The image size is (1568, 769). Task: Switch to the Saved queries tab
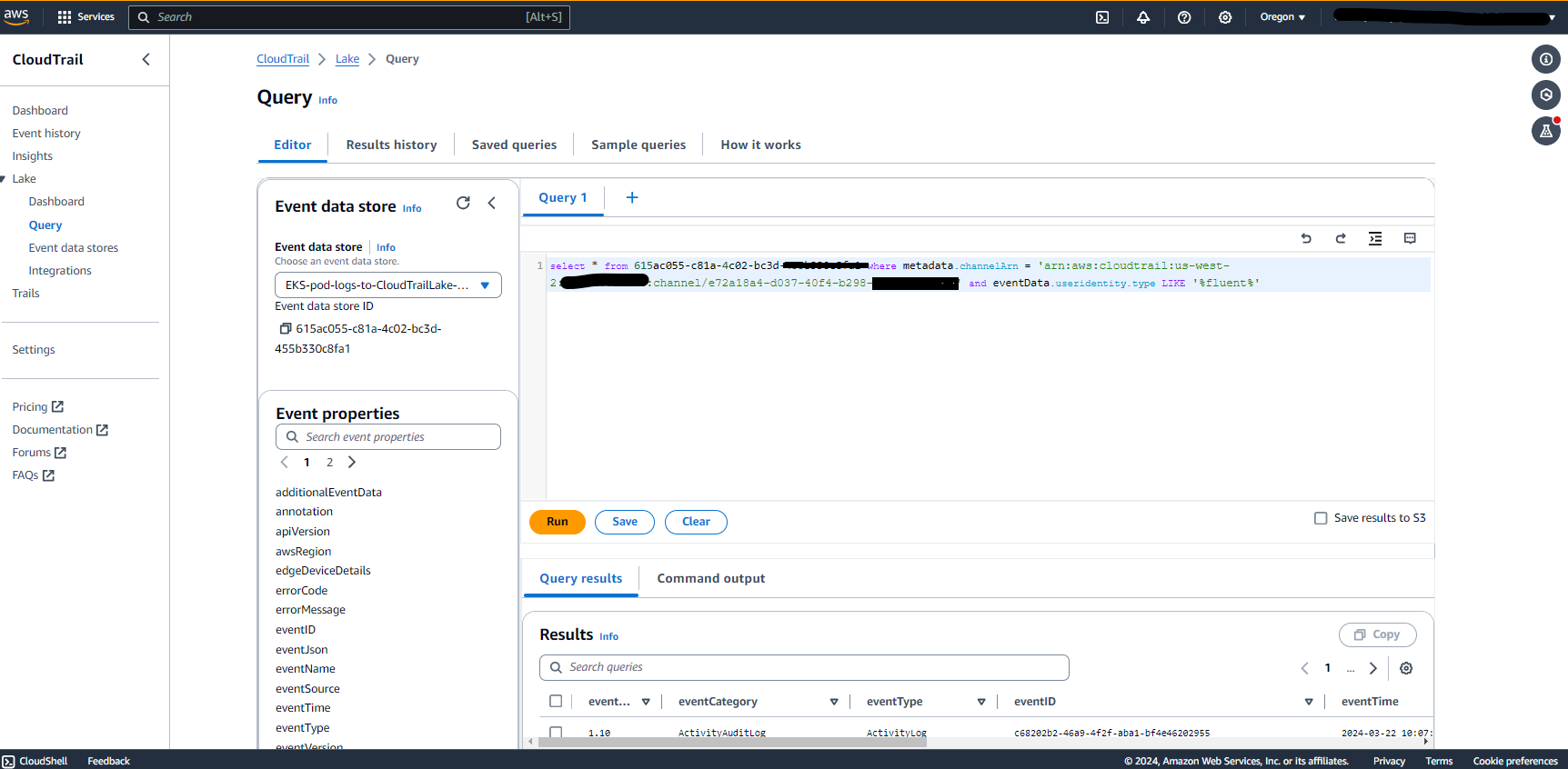[514, 145]
